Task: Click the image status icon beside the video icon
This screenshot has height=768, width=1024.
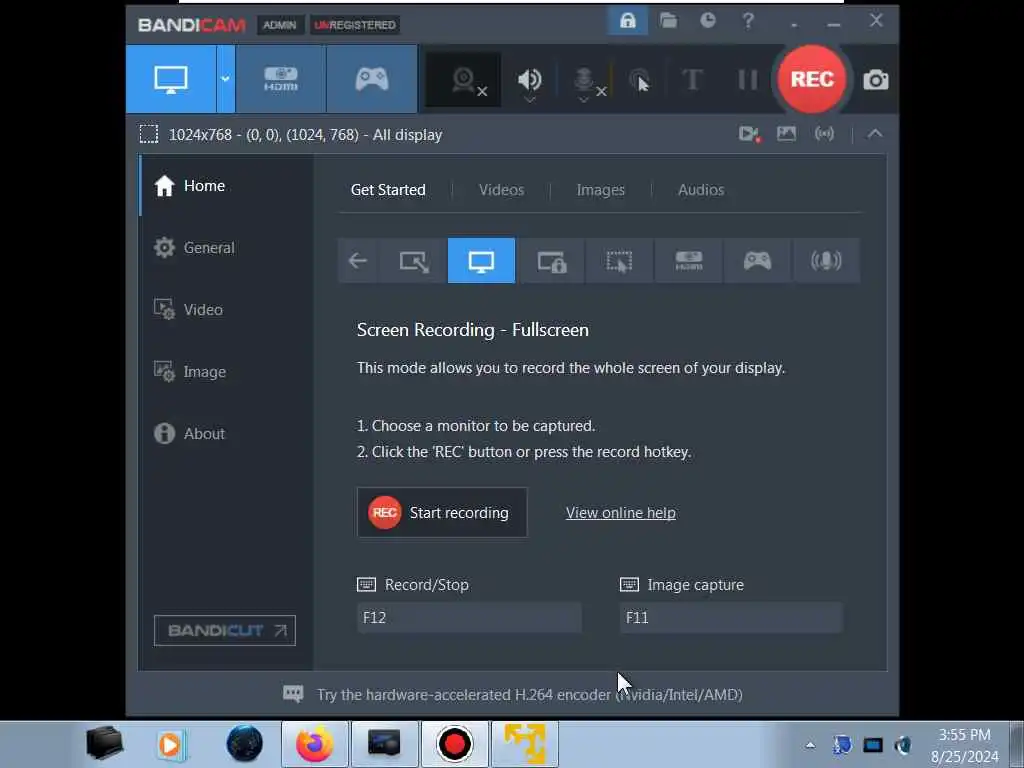Action: [x=786, y=134]
